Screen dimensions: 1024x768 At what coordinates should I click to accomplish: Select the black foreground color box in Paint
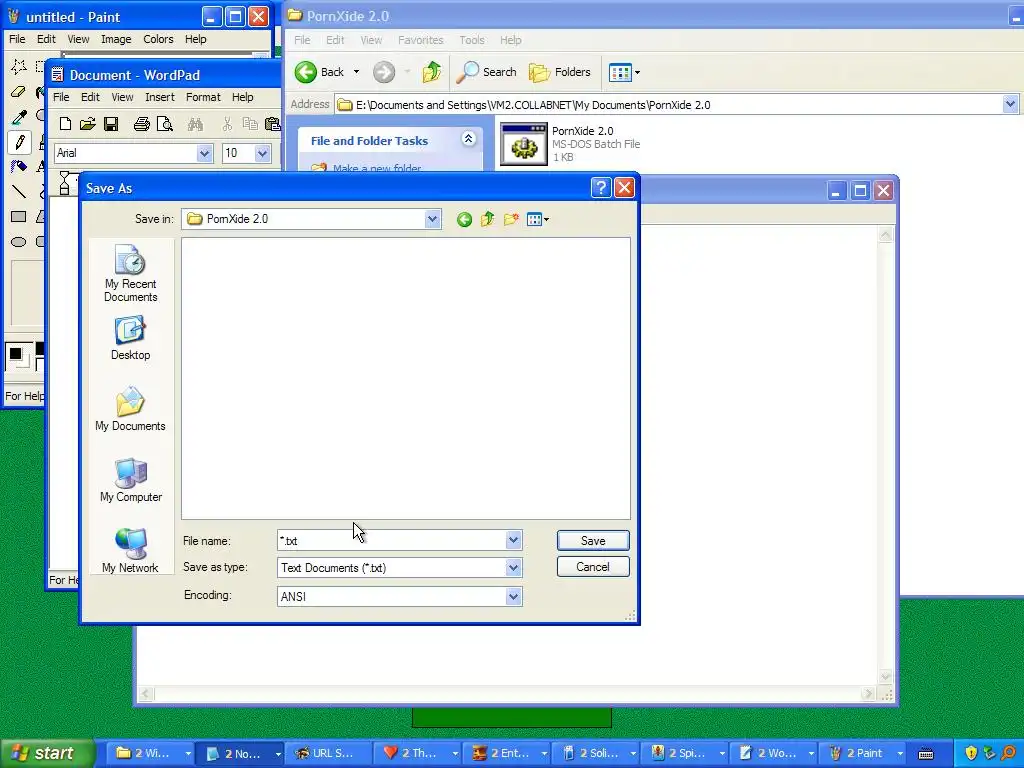click(x=16, y=355)
